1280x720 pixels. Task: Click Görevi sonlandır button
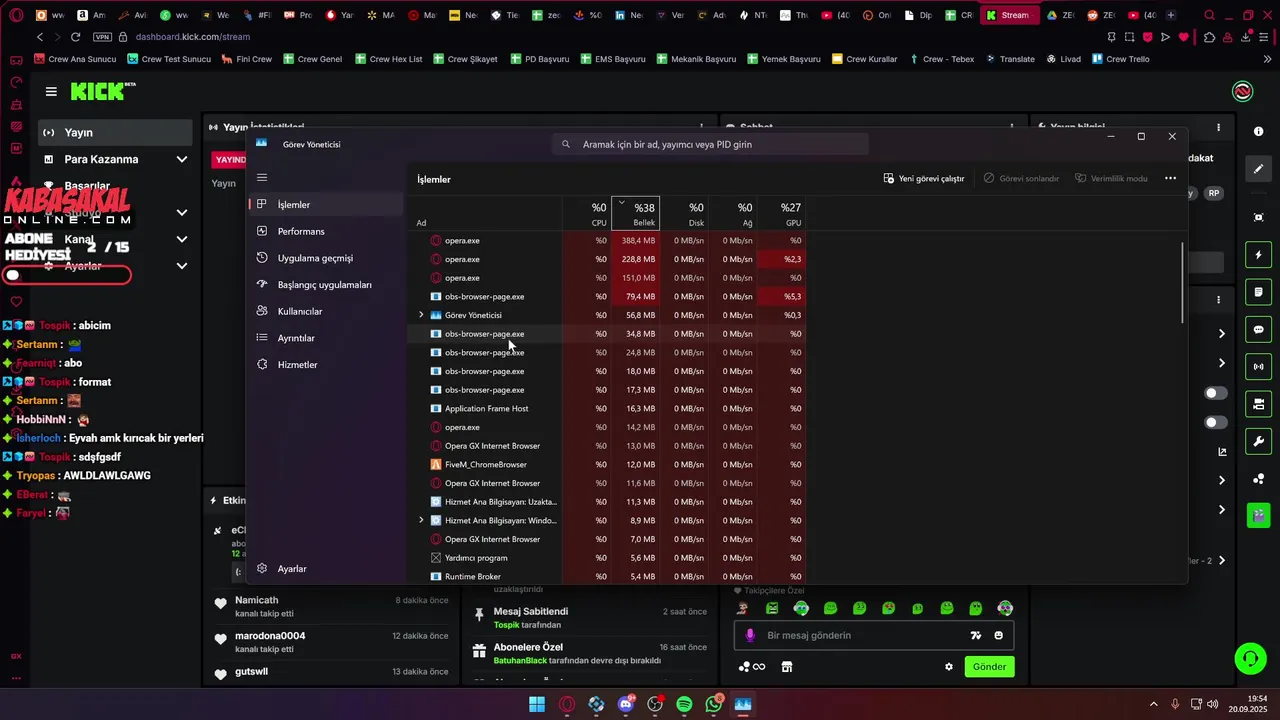point(1021,179)
